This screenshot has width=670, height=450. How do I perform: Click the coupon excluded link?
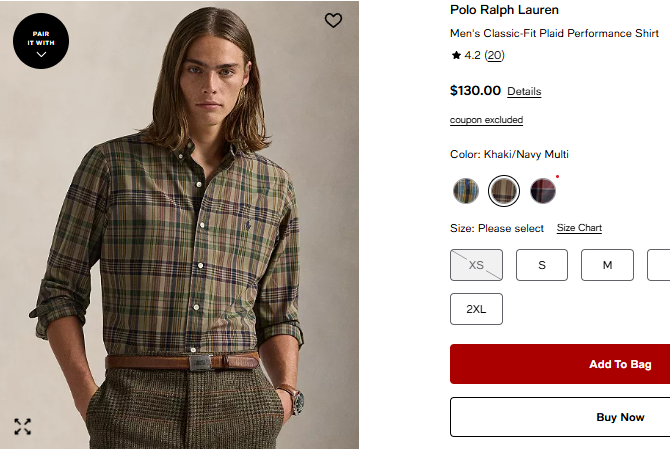point(486,120)
